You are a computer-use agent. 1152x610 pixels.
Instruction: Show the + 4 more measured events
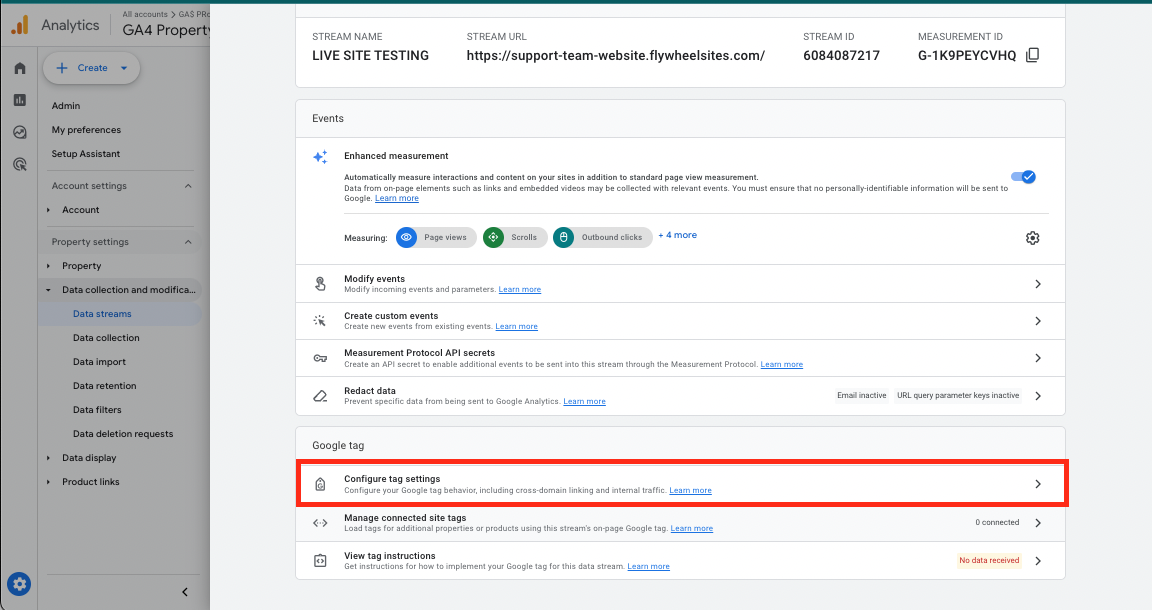tap(677, 235)
